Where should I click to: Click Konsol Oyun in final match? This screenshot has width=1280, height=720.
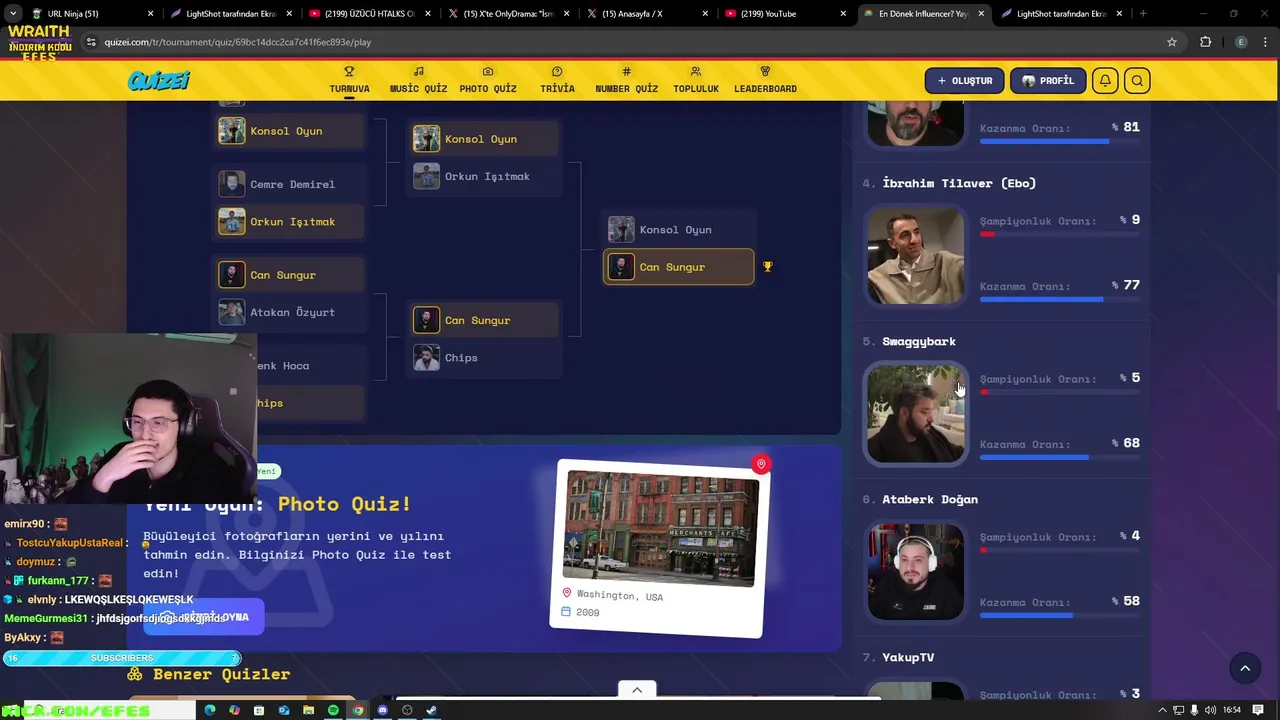point(679,230)
